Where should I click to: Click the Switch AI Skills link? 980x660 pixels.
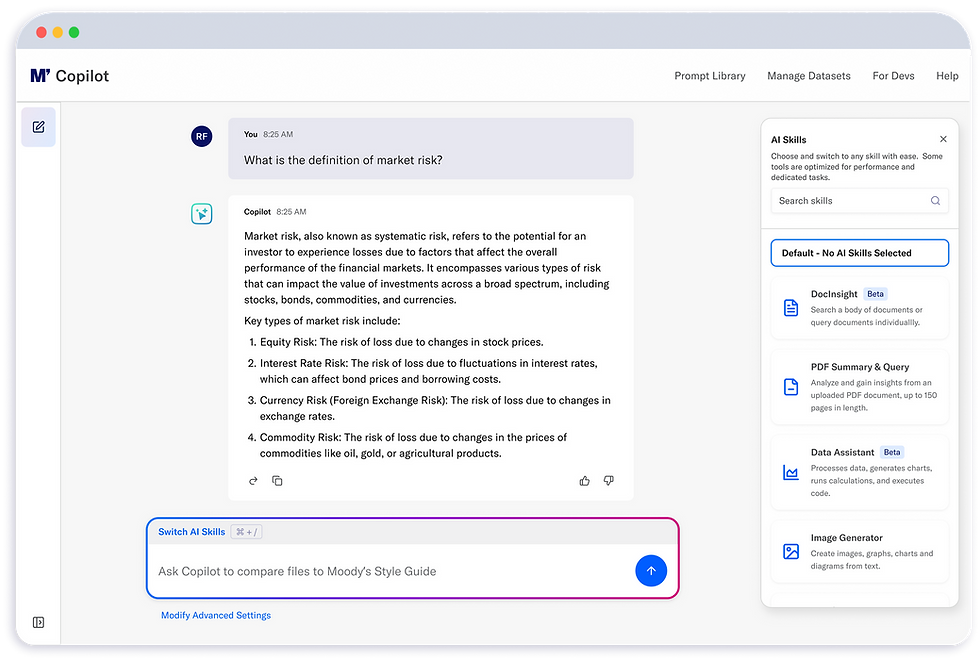(x=191, y=532)
